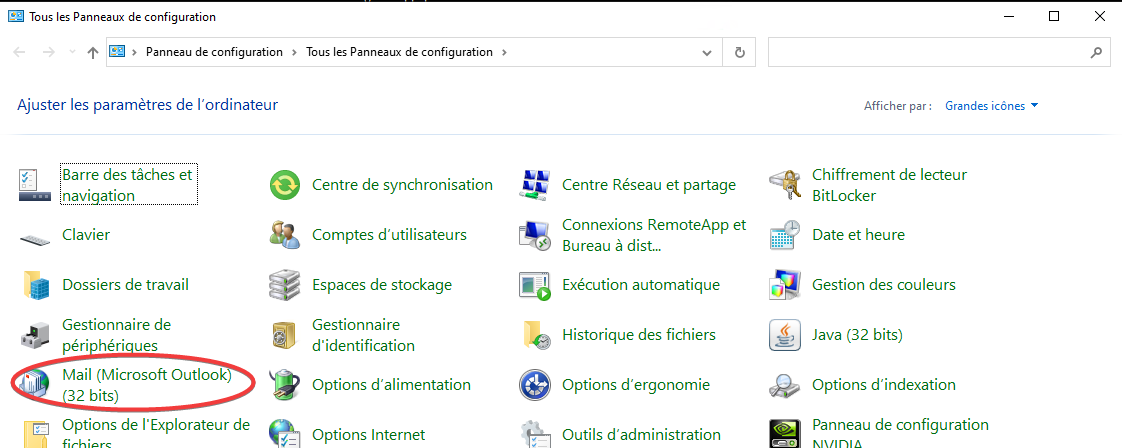Screen dimensions: 1122x448
Task: Open the Centre de synchronisation icon
Action: pyautogui.click(x=285, y=185)
